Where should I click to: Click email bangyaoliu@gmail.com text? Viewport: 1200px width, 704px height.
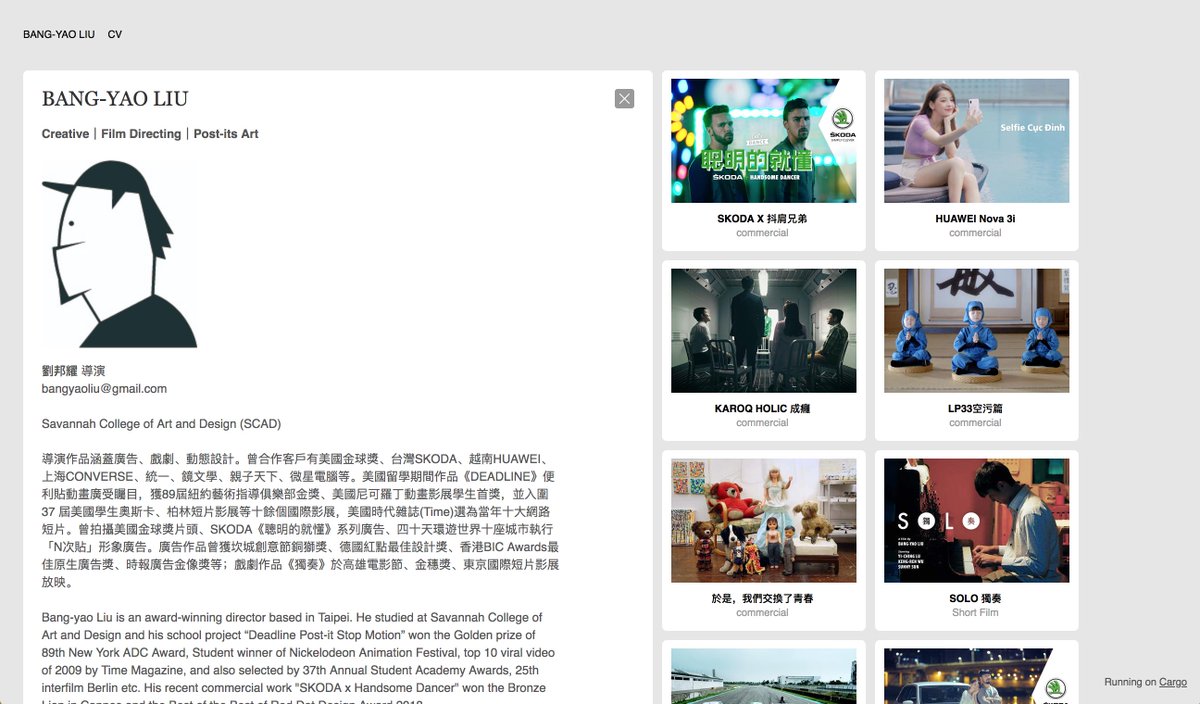pyautogui.click(x=104, y=388)
